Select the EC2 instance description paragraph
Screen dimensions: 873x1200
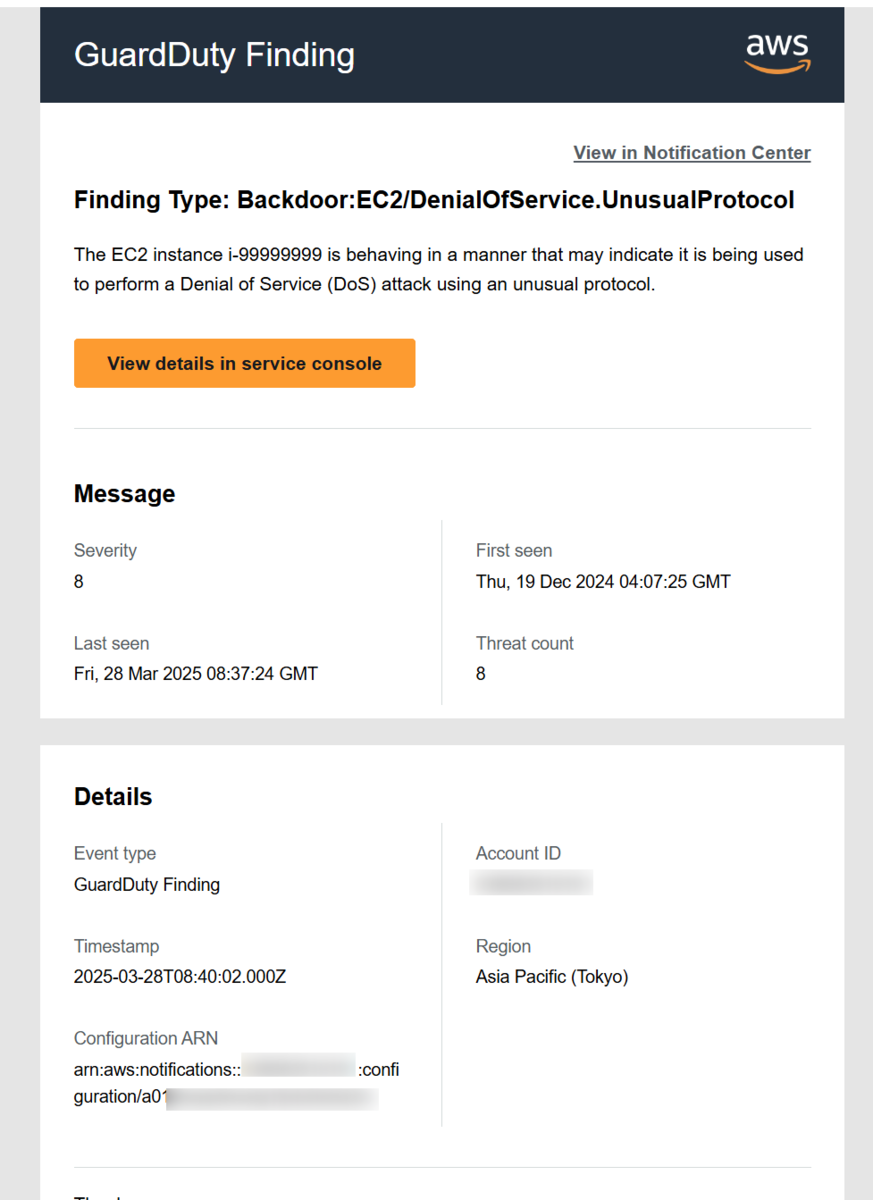click(x=439, y=270)
